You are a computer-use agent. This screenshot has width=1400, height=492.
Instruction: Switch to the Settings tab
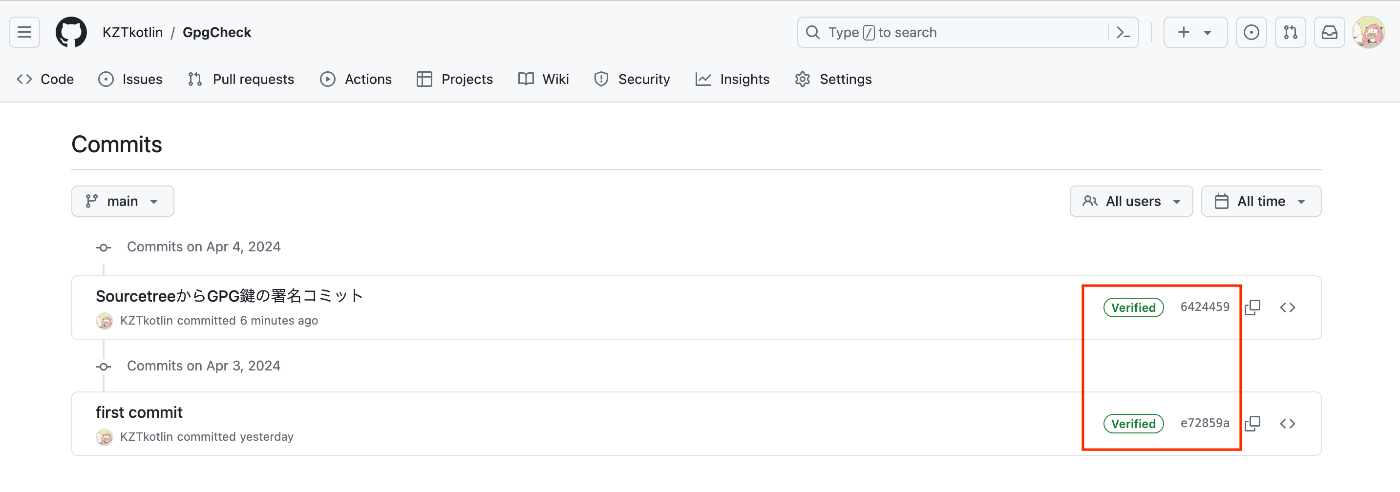point(833,79)
